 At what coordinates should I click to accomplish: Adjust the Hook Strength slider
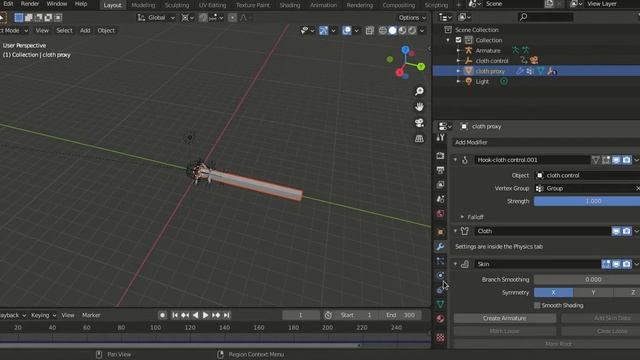(587, 201)
